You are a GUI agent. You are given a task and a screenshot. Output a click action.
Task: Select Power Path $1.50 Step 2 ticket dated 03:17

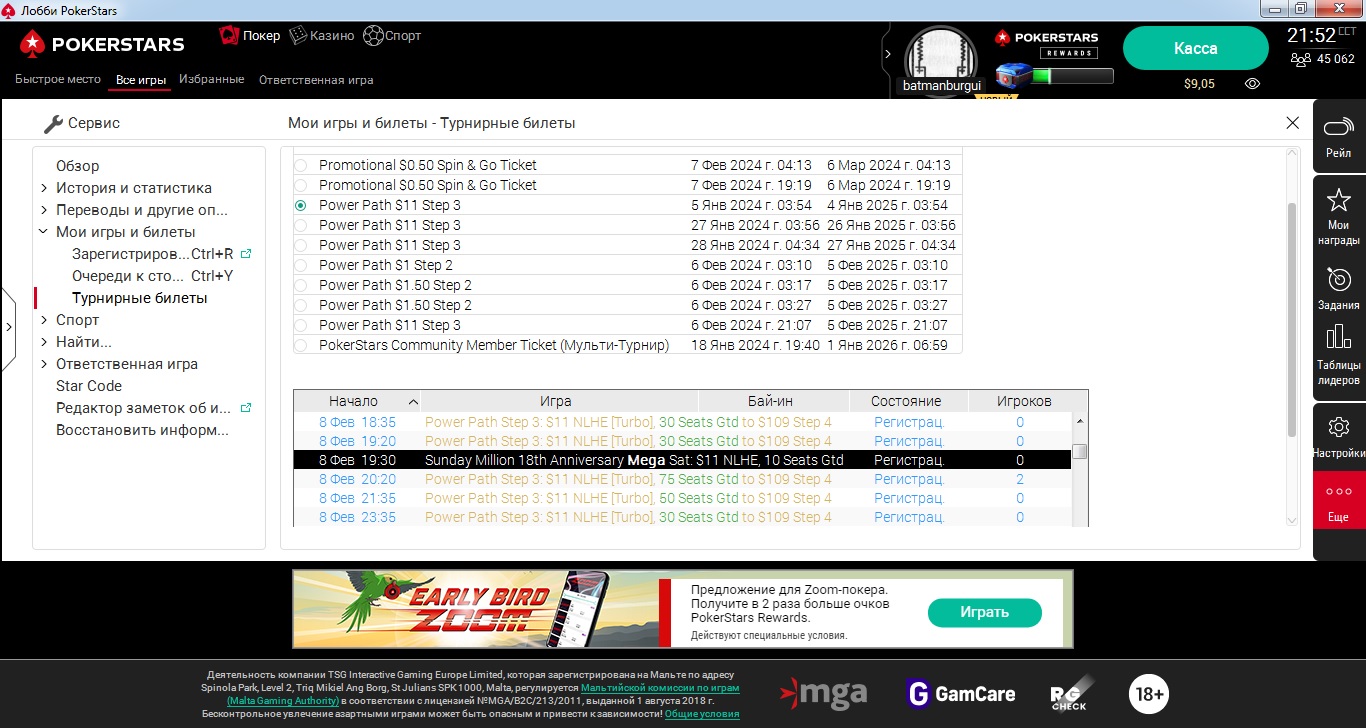click(300, 285)
